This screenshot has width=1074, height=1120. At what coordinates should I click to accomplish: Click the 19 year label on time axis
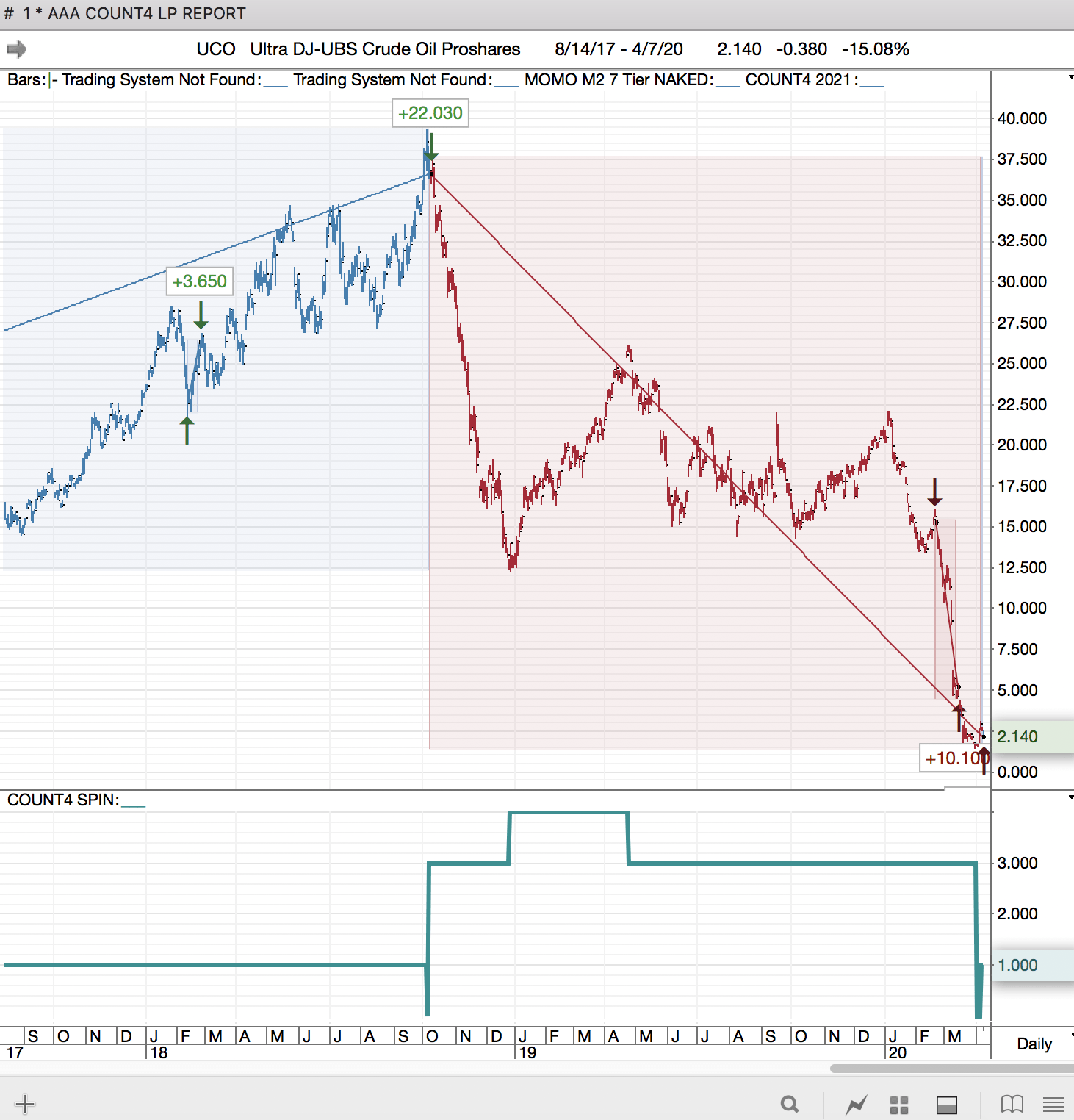tap(527, 1052)
